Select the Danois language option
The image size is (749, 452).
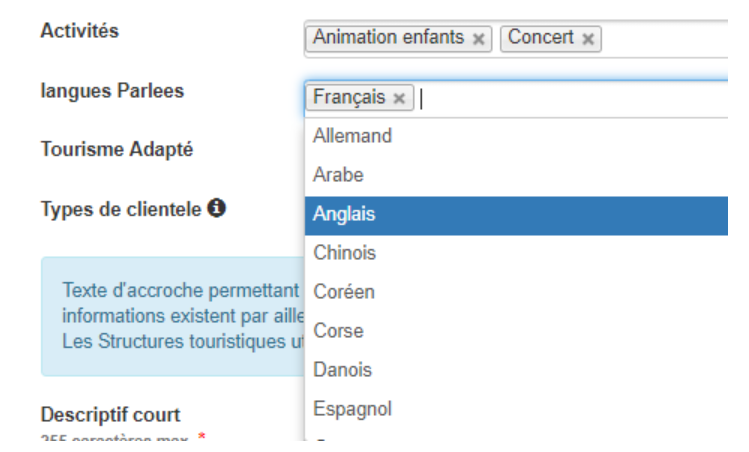click(x=516, y=370)
